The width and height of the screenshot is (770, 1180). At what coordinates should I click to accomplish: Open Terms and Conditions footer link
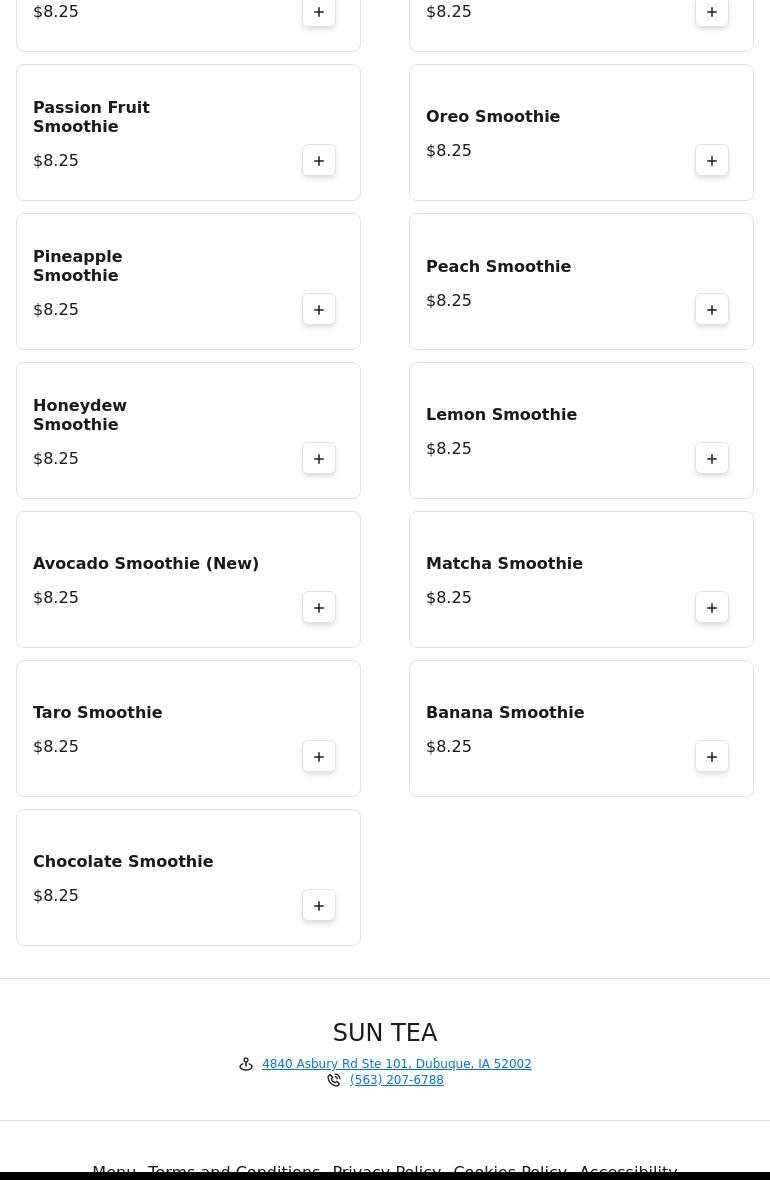click(234, 1171)
